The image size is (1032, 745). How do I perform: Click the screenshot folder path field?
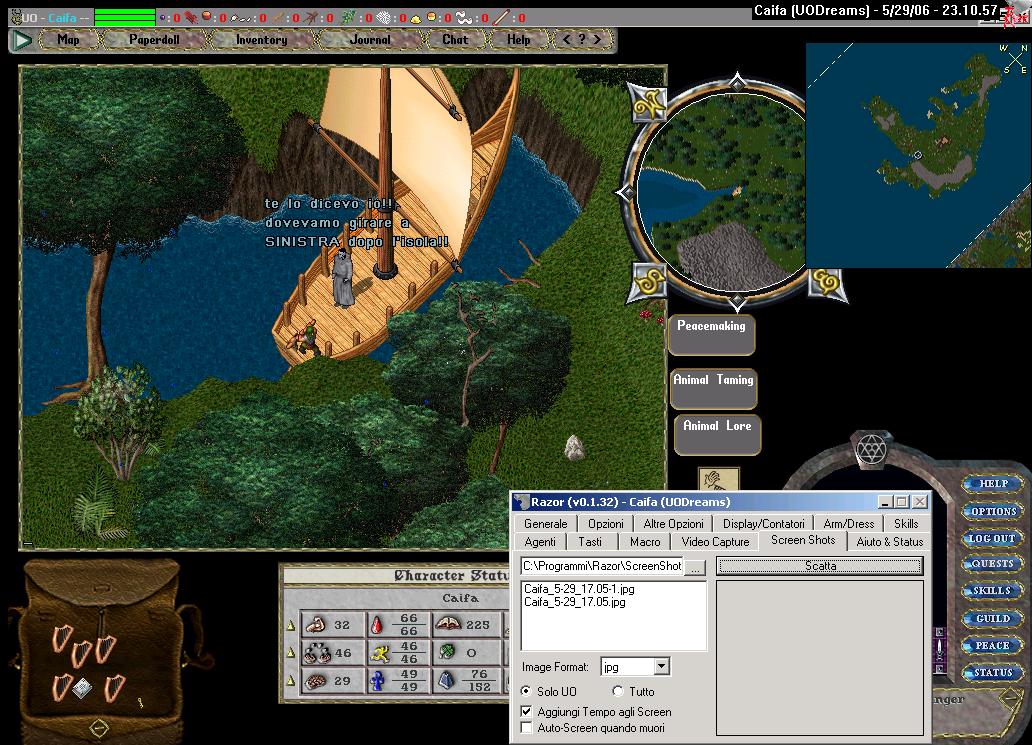(x=602, y=566)
